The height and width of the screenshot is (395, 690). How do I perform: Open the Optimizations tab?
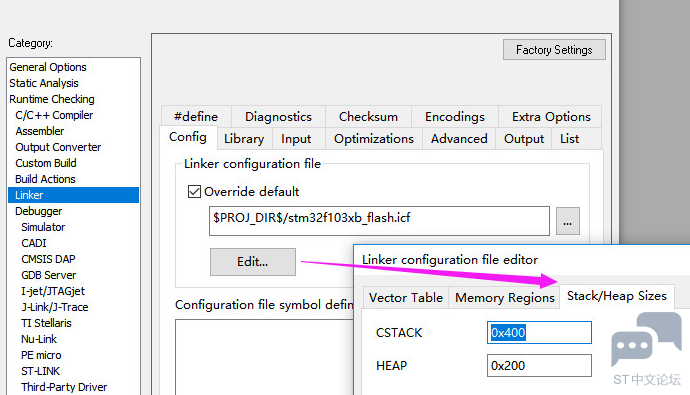pos(374,139)
